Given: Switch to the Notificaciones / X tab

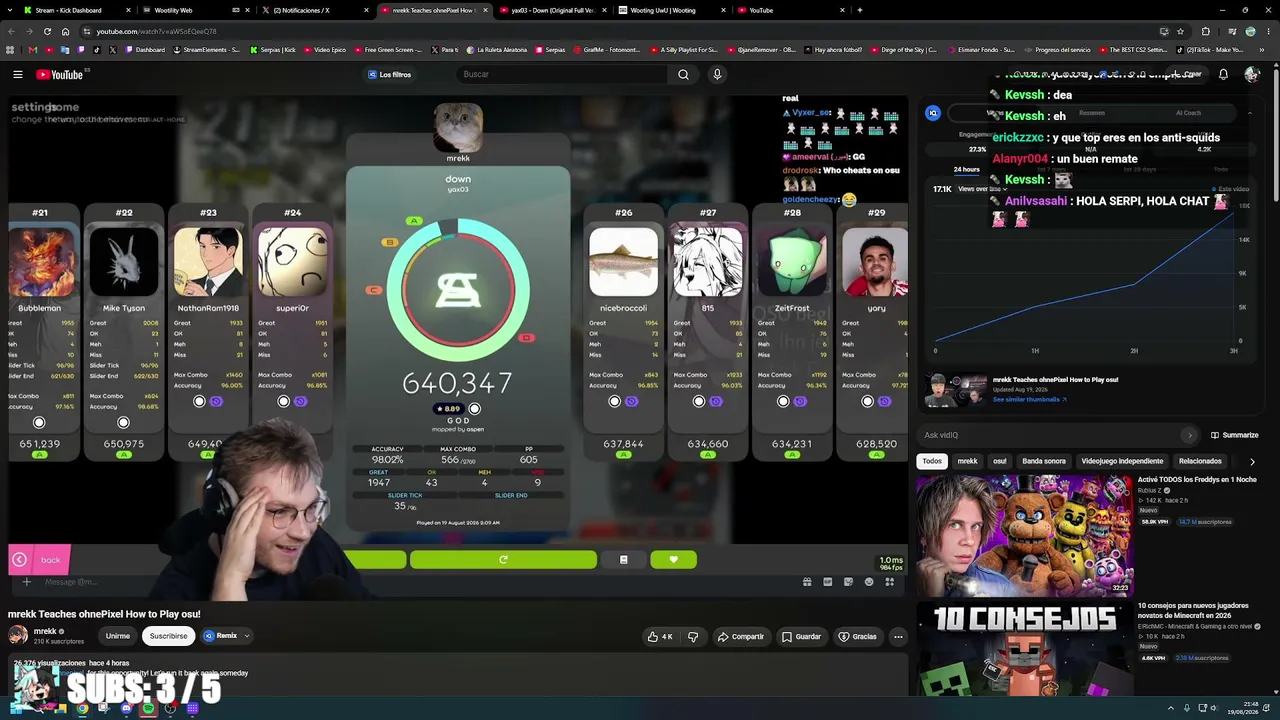Looking at the screenshot, I should [313, 10].
